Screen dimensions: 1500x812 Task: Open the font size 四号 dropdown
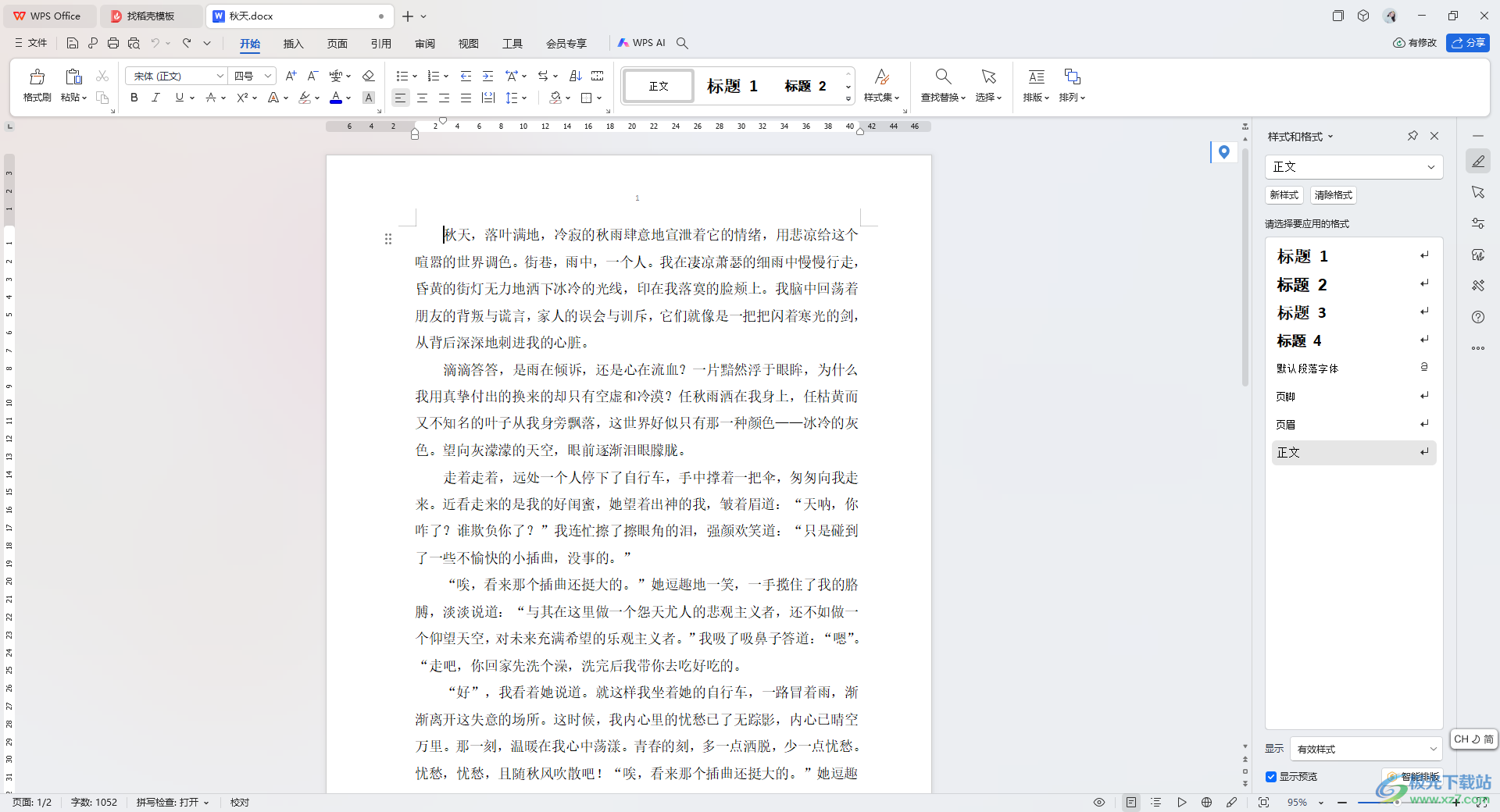pyautogui.click(x=268, y=76)
